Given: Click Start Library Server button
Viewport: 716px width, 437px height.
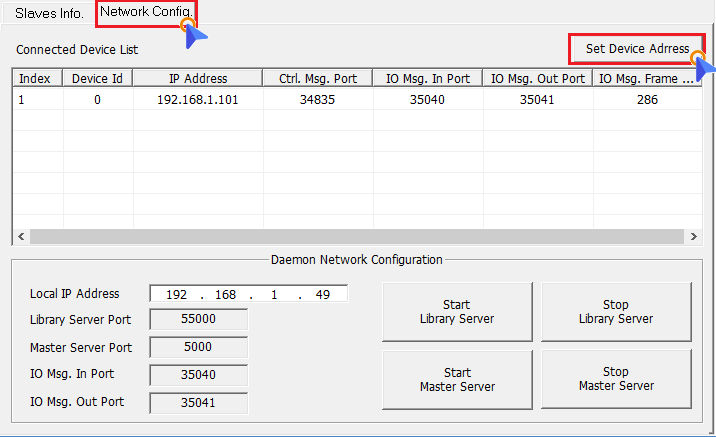Looking at the screenshot, I should [456, 312].
